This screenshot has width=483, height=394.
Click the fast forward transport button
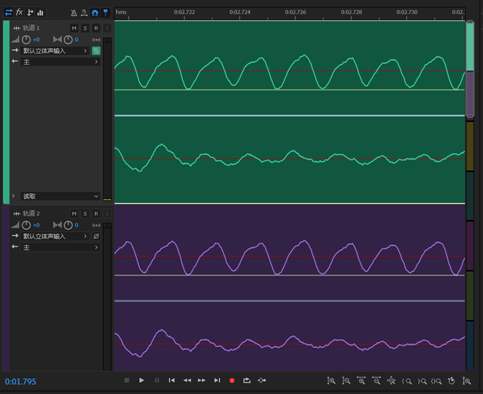[202, 380]
